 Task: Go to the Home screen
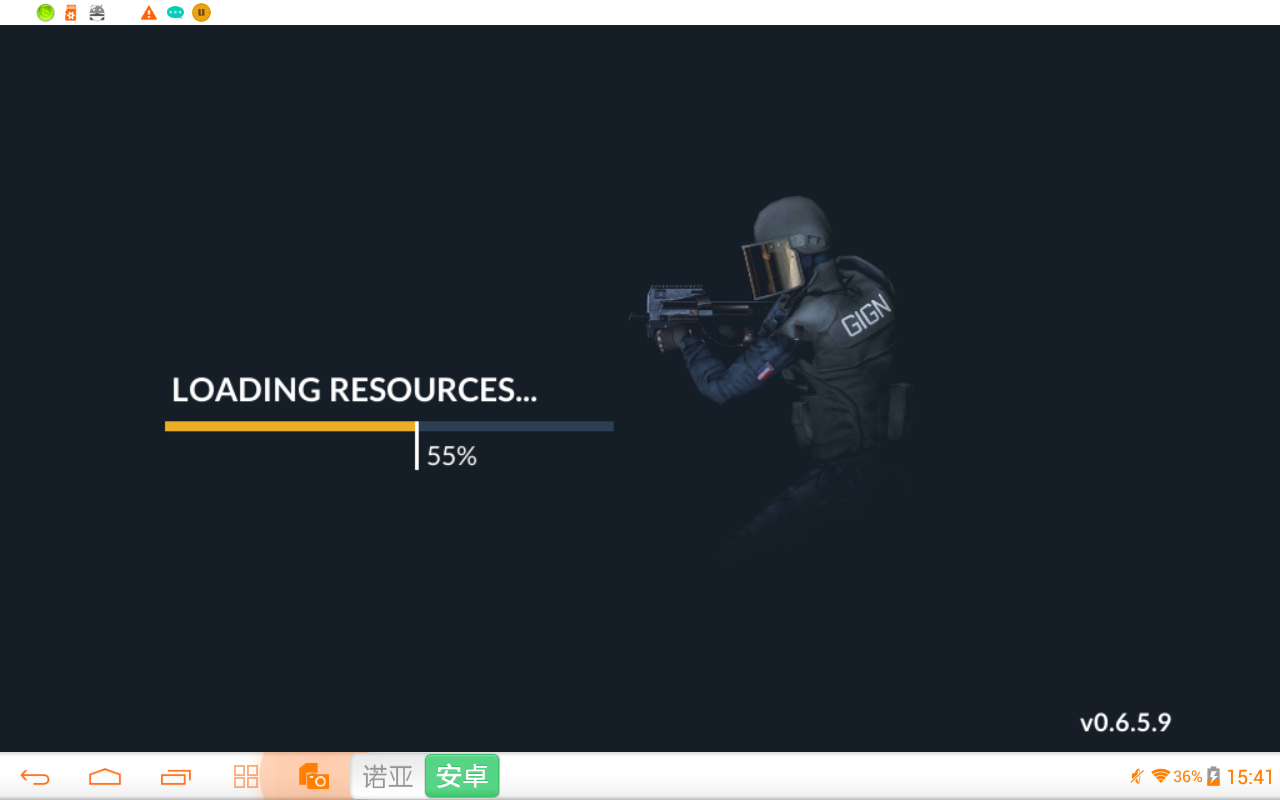click(x=105, y=777)
